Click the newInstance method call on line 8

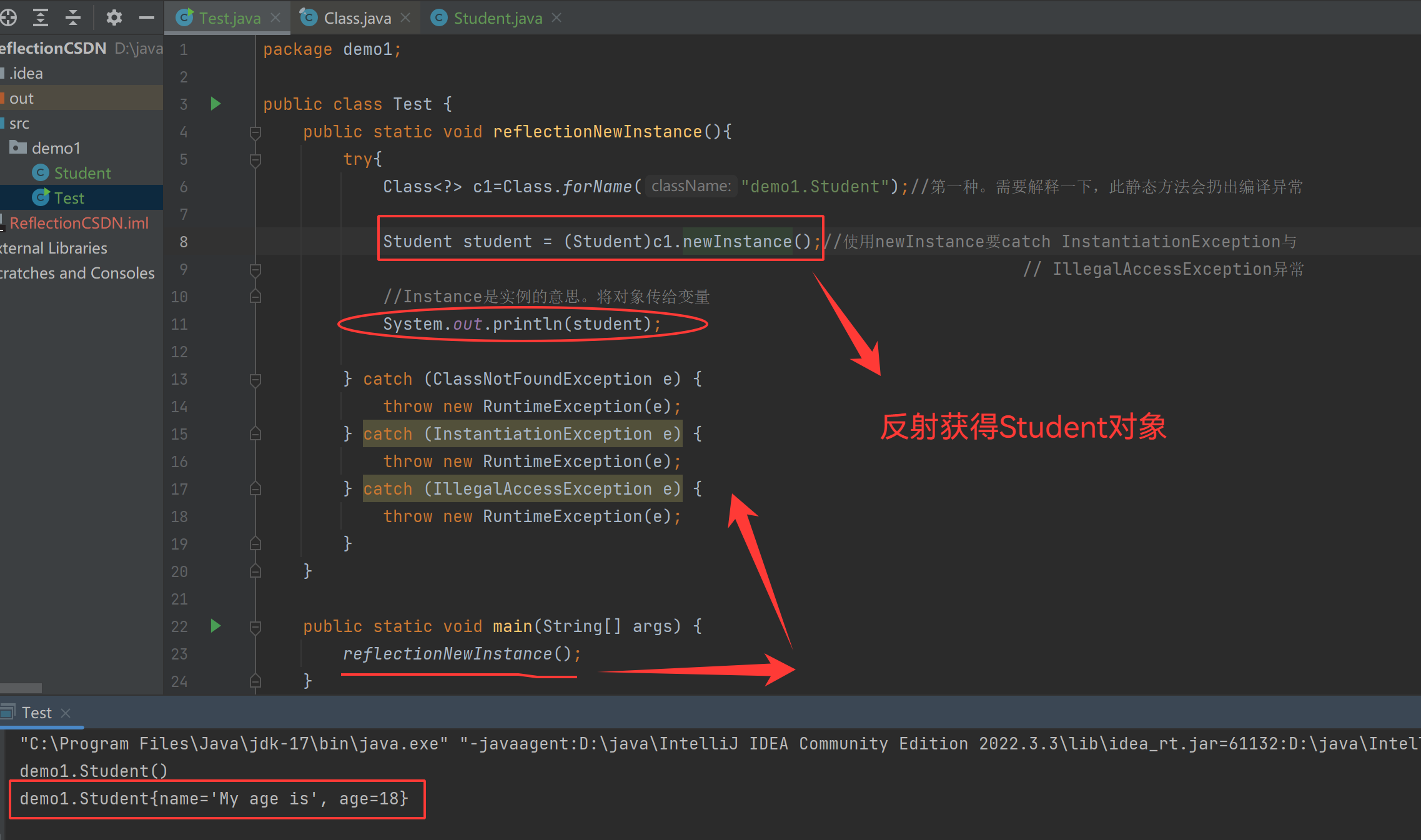pos(736,242)
